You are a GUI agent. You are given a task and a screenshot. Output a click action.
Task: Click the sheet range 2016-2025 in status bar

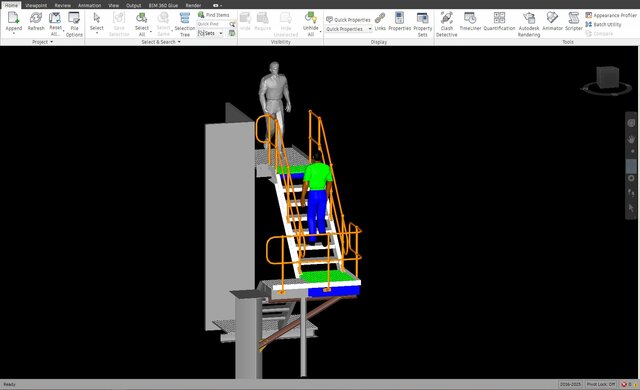click(570, 384)
